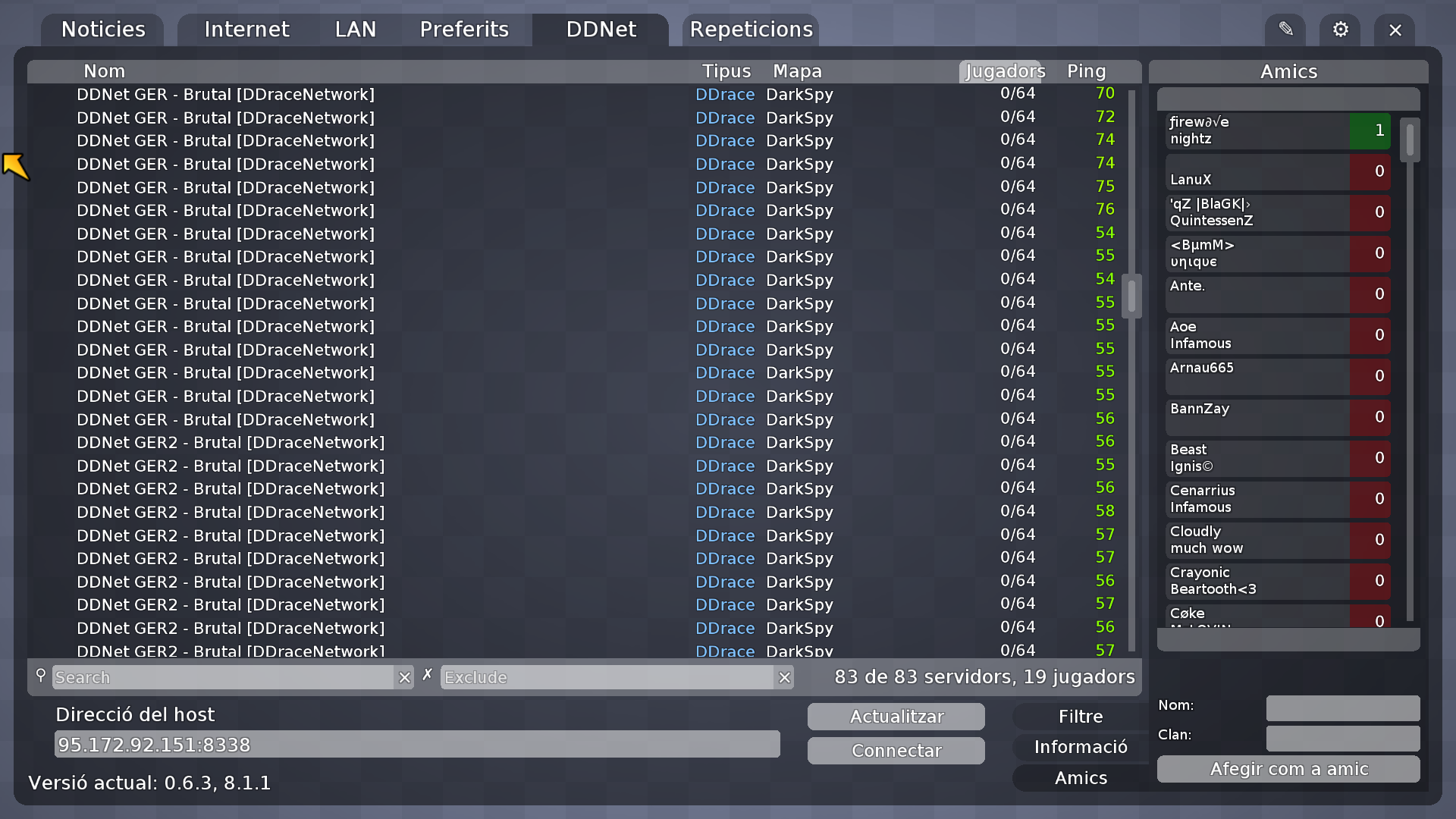Toggle sorting by the Jugadors column
Viewport: 1456px width, 819px height.
[1003, 71]
